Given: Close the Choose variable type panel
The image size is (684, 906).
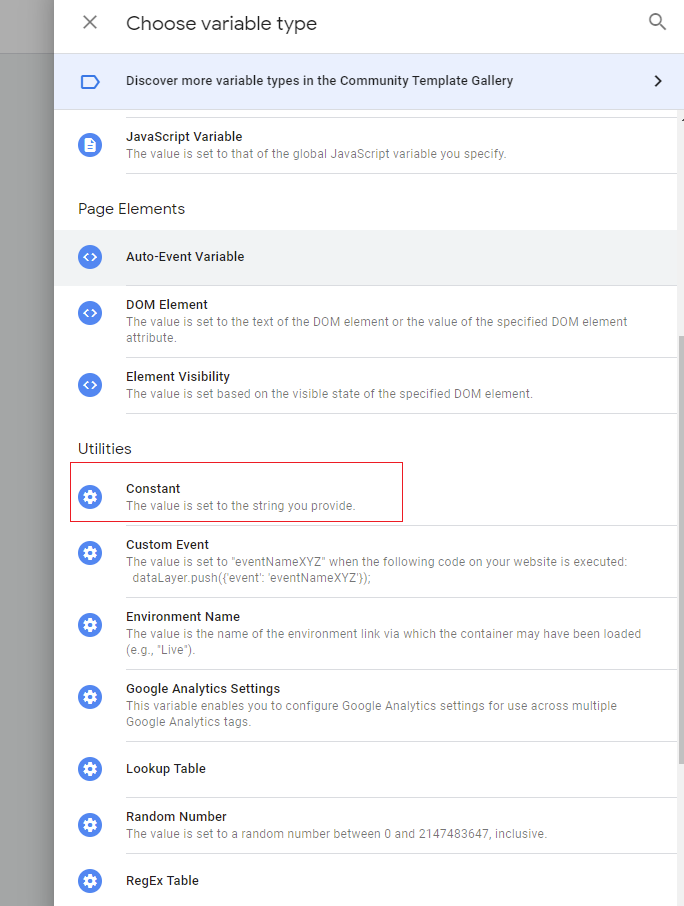Looking at the screenshot, I should tap(90, 22).
